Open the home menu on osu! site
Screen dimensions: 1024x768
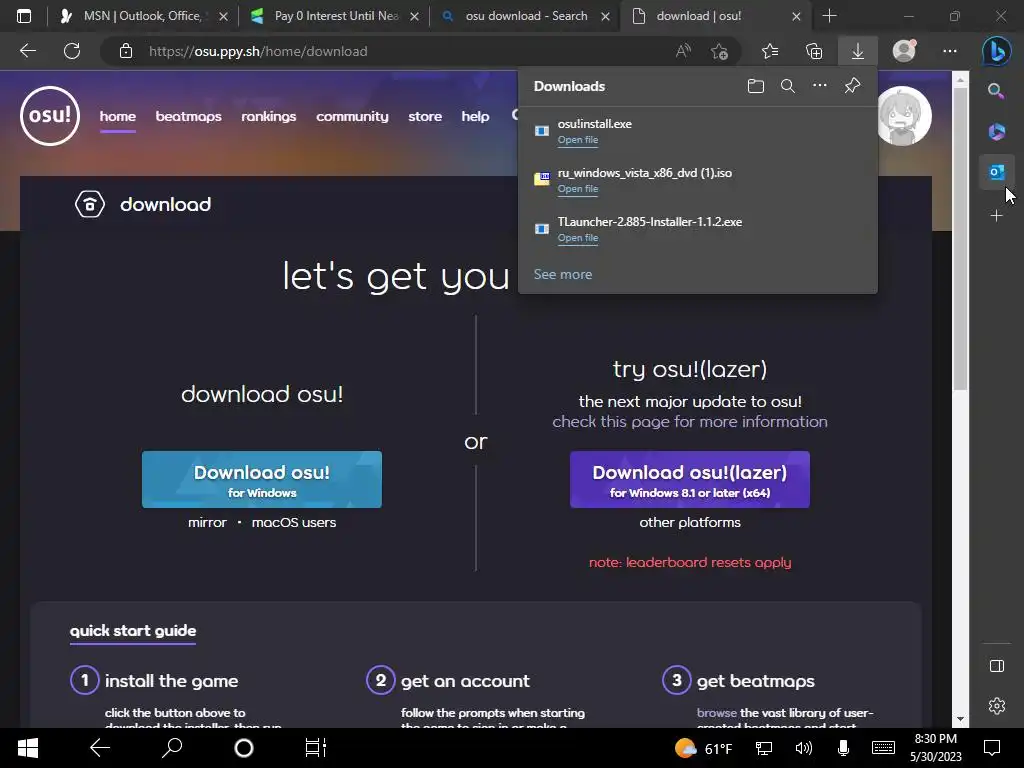coord(118,116)
